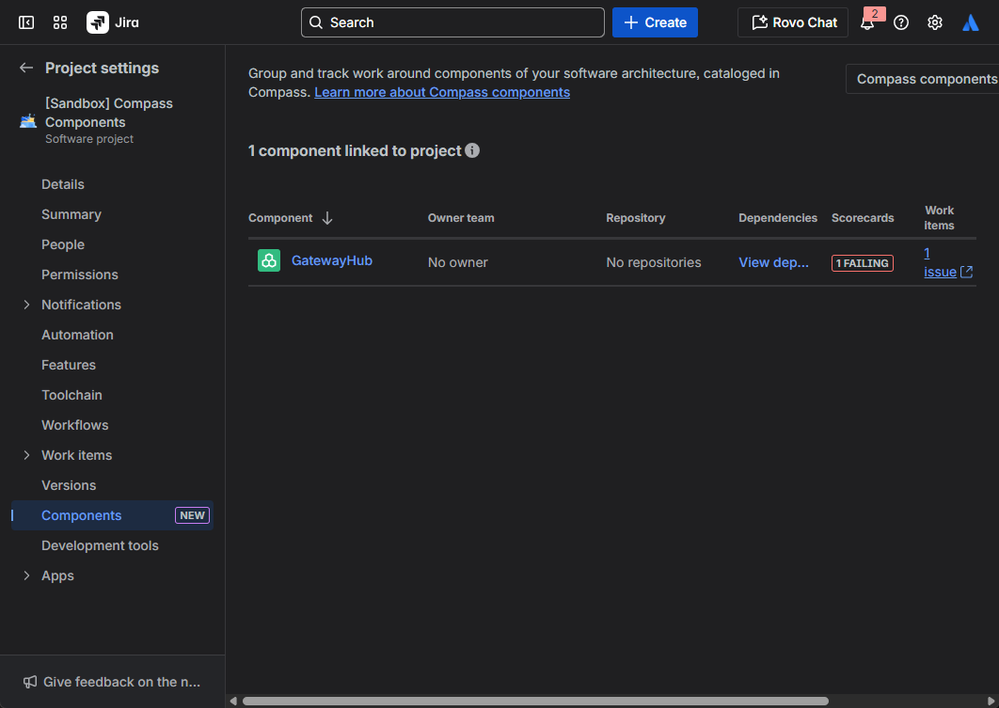Viewport: 999px width, 708px height.
Task: Click the Compass components button
Action: point(922,78)
